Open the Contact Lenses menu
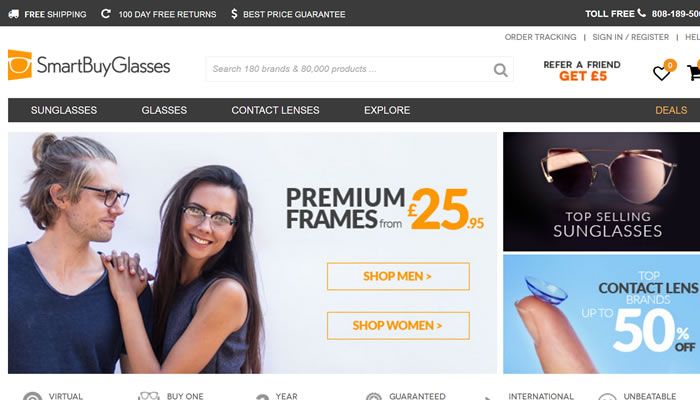Image resolution: width=700 pixels, height=400 pixels. pos(275,110)
